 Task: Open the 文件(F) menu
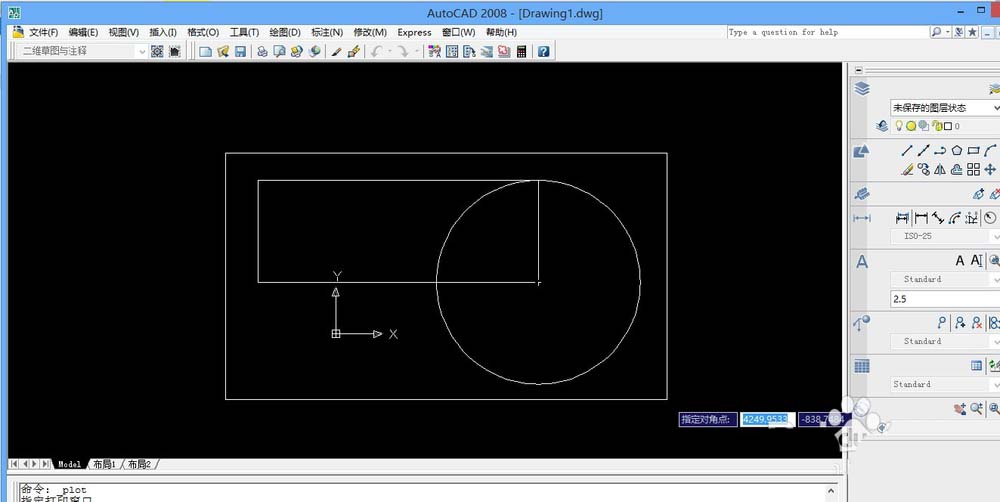[x=43, y=32]
